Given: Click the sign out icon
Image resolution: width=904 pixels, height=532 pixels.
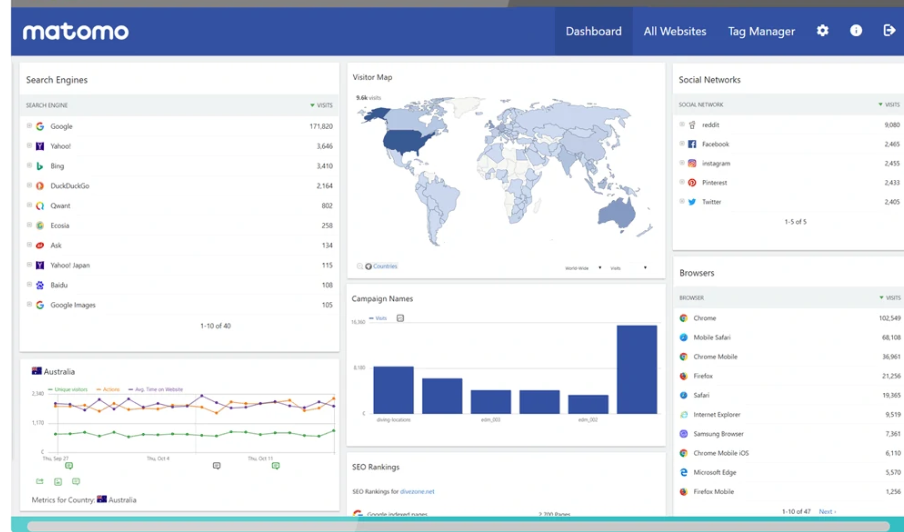Looking at the screenshot, I should (x=889, y=31).
